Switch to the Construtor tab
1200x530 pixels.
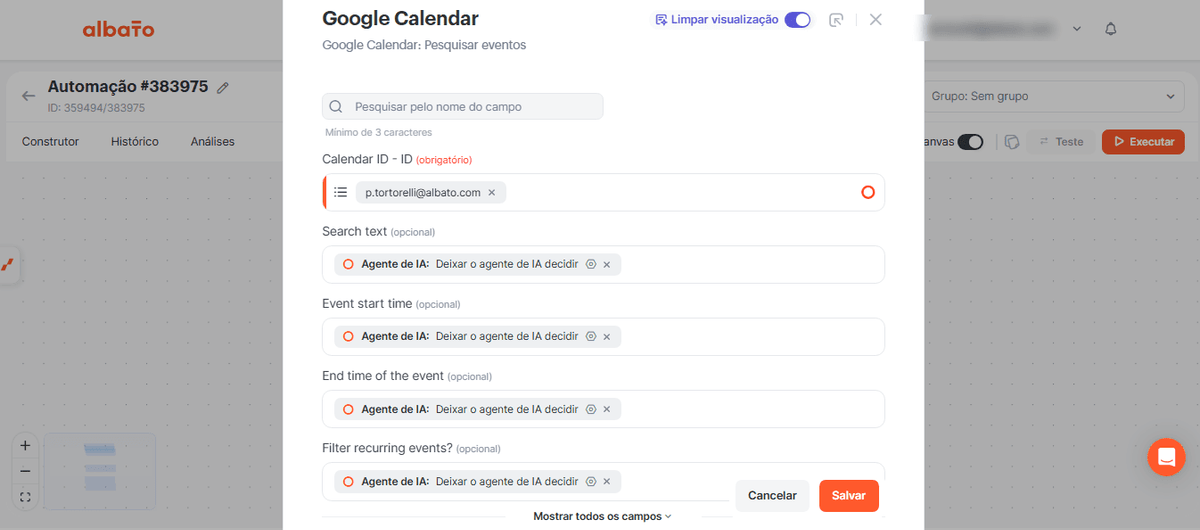click(50, 142)
